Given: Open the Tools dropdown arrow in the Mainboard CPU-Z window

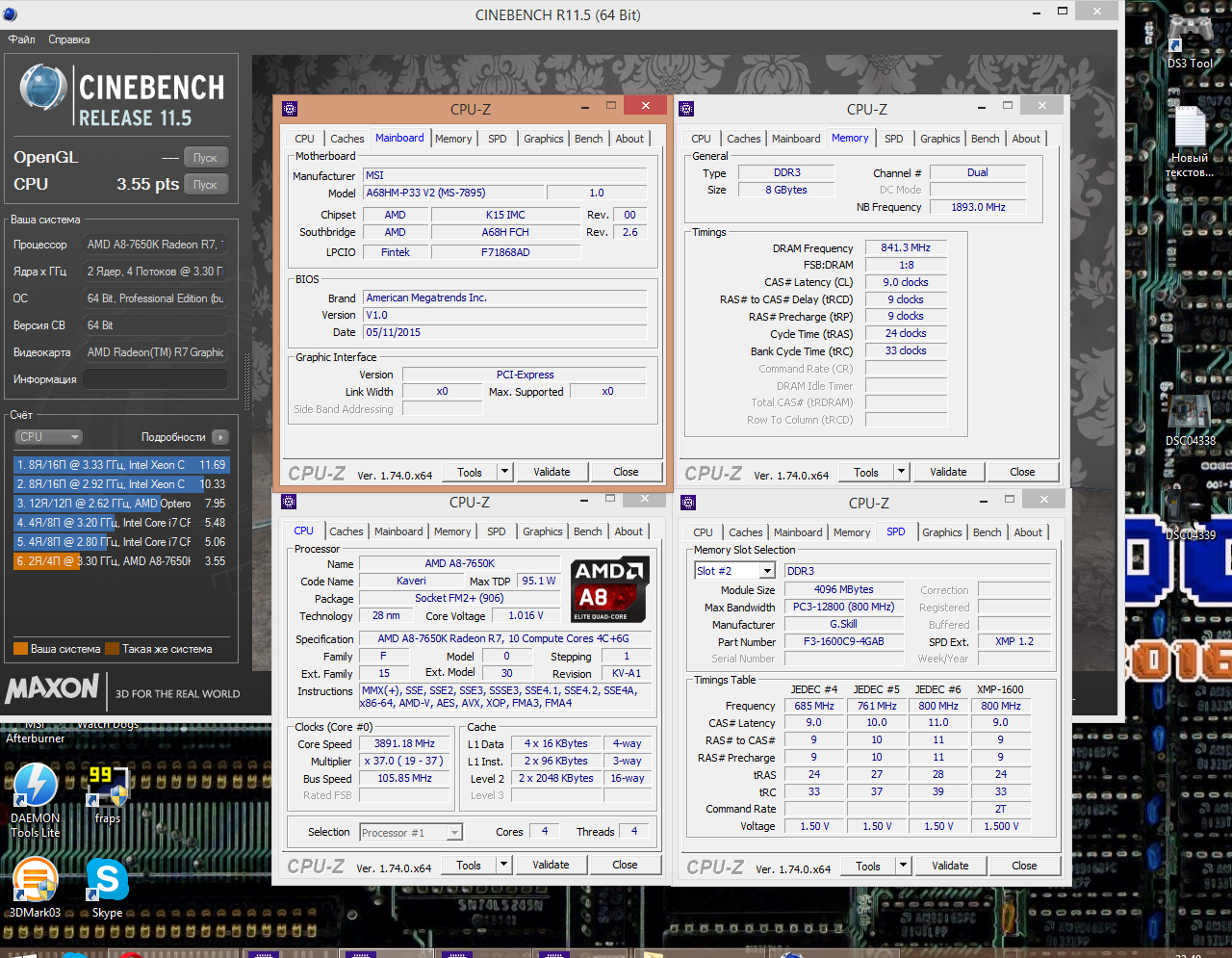Looking at the screenshot, I should [x=504, y=472].
